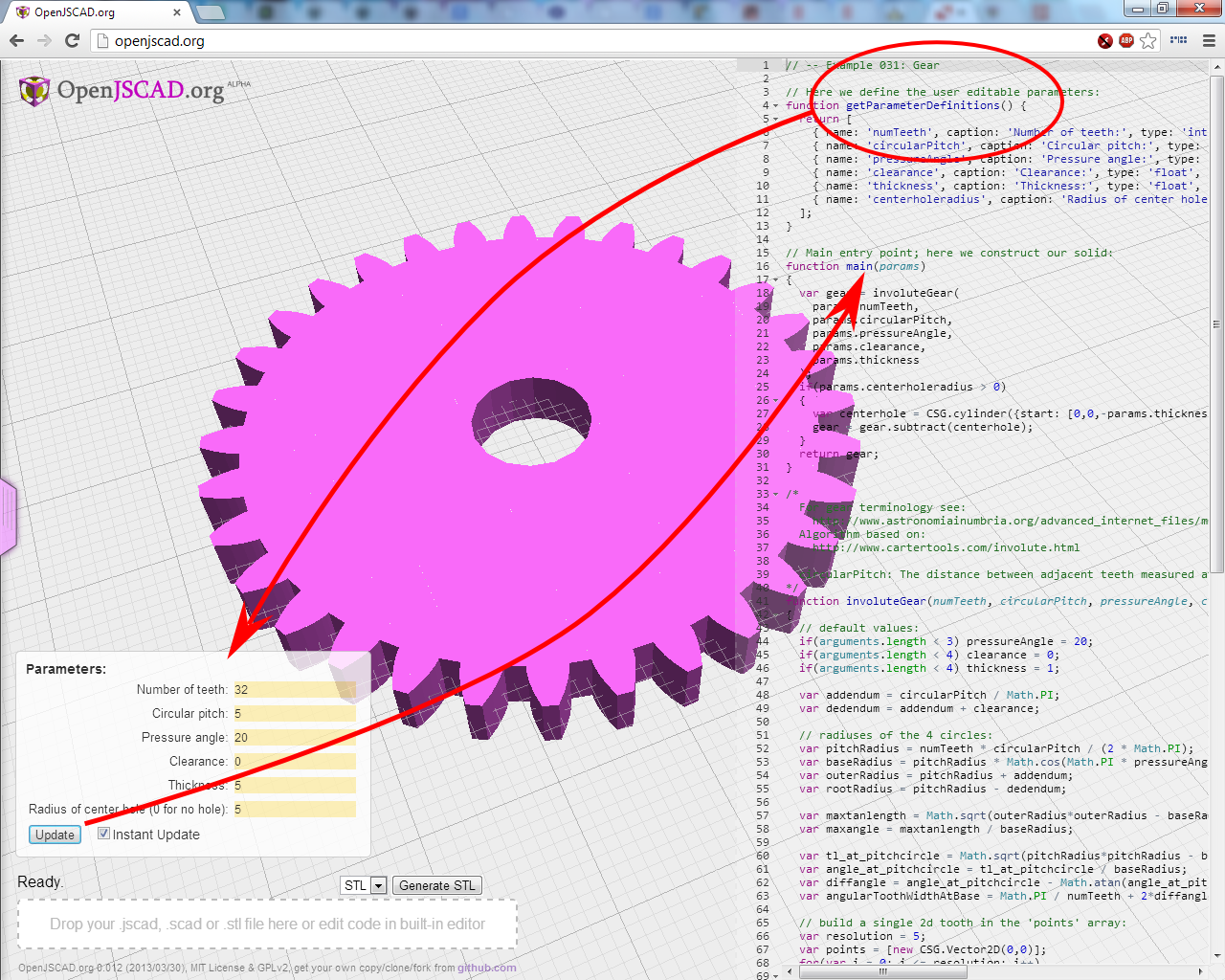Image resolution: width=1225 pixels, height=980 pixels.
Task: Edit the Pressure angle field
Action: 295,737
